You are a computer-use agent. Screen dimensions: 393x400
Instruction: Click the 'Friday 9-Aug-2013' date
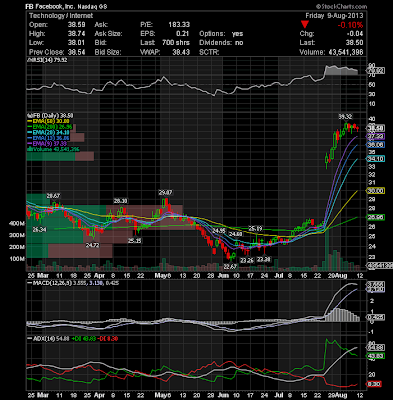pos(334,16)
